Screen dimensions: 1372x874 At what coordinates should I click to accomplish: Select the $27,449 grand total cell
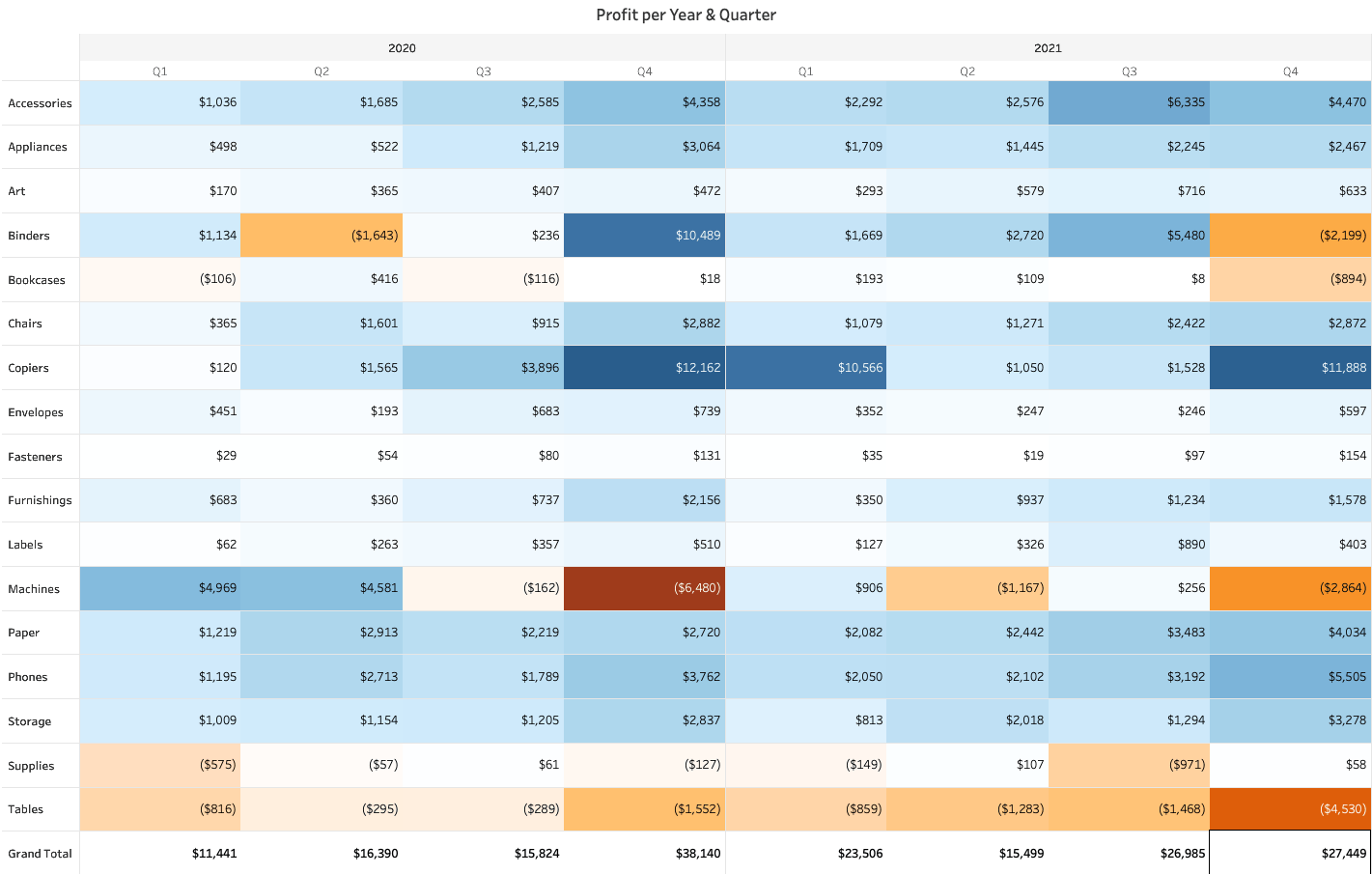1290,854
